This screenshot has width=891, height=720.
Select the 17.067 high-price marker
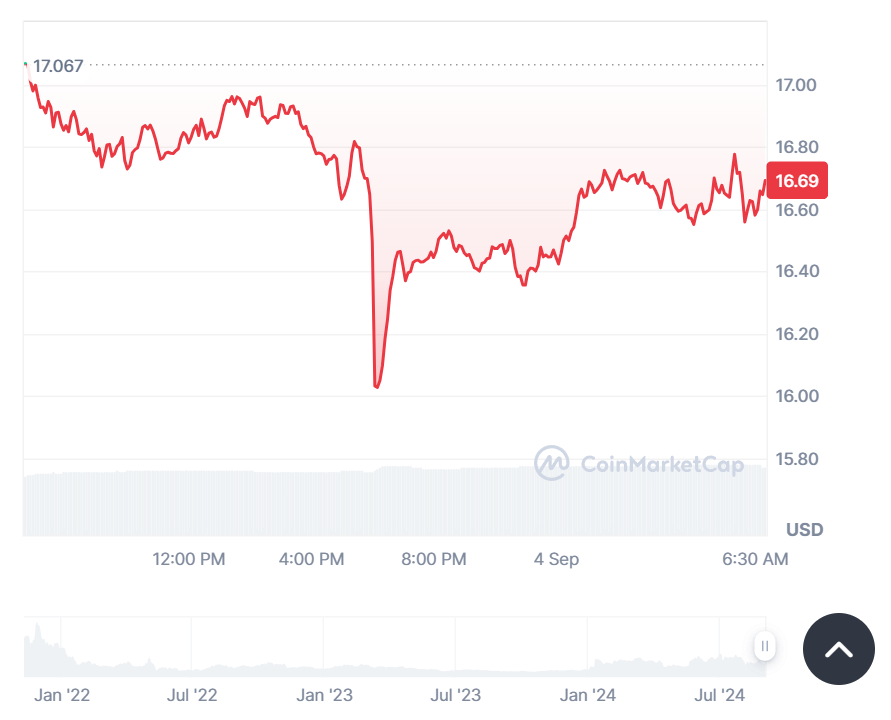point(57,66)
